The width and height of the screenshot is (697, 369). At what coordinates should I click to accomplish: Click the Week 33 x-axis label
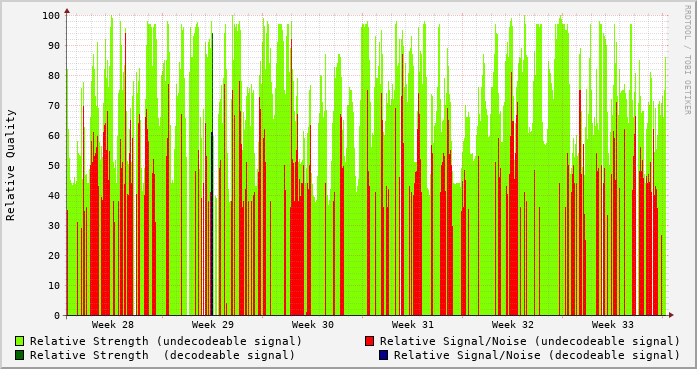(x=613, y=325)
